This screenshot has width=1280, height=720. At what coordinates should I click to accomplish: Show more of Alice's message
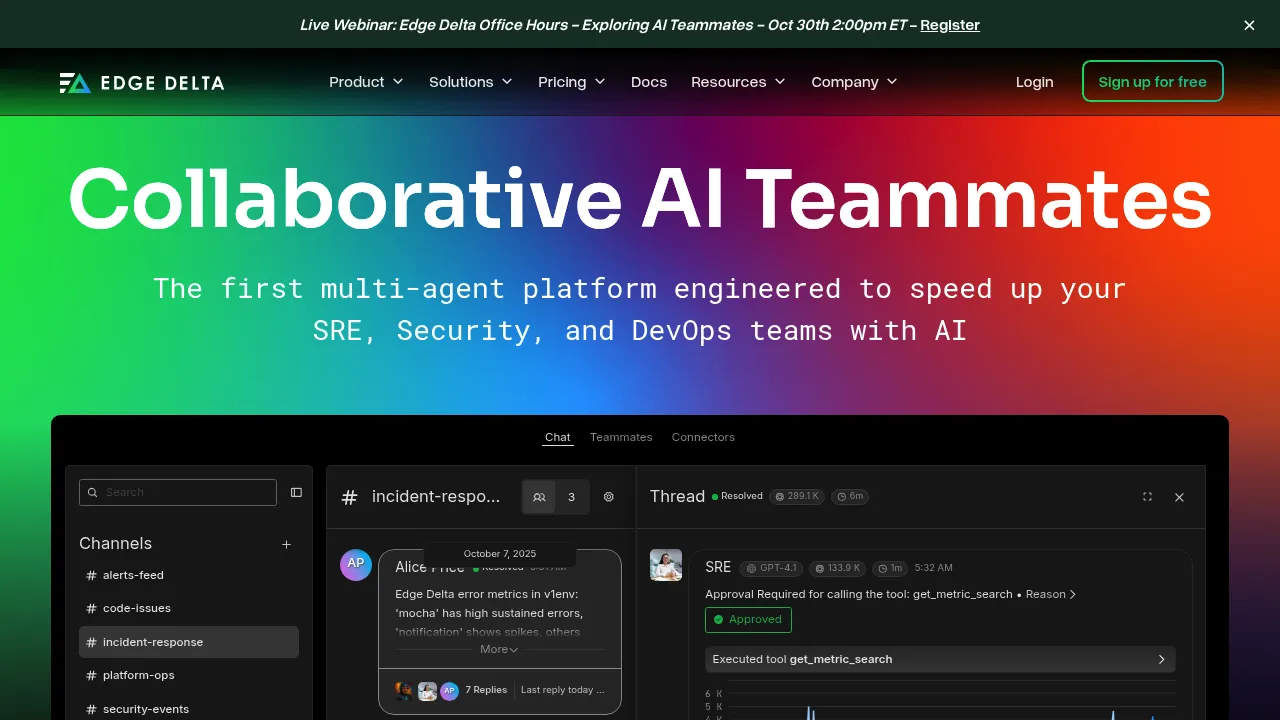pyautogui.click(x=499, y=649)
